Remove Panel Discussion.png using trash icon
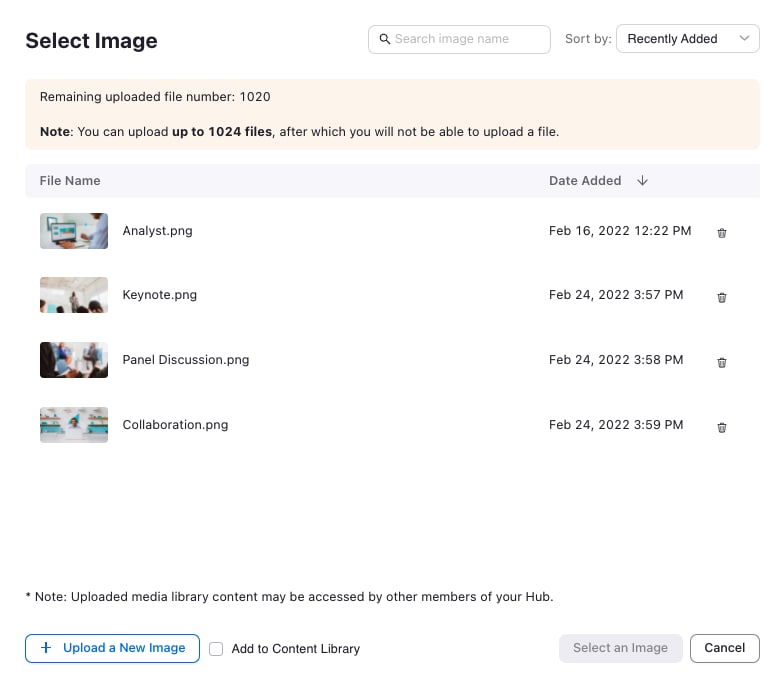783x688 pixels. (x=722, y=362)
